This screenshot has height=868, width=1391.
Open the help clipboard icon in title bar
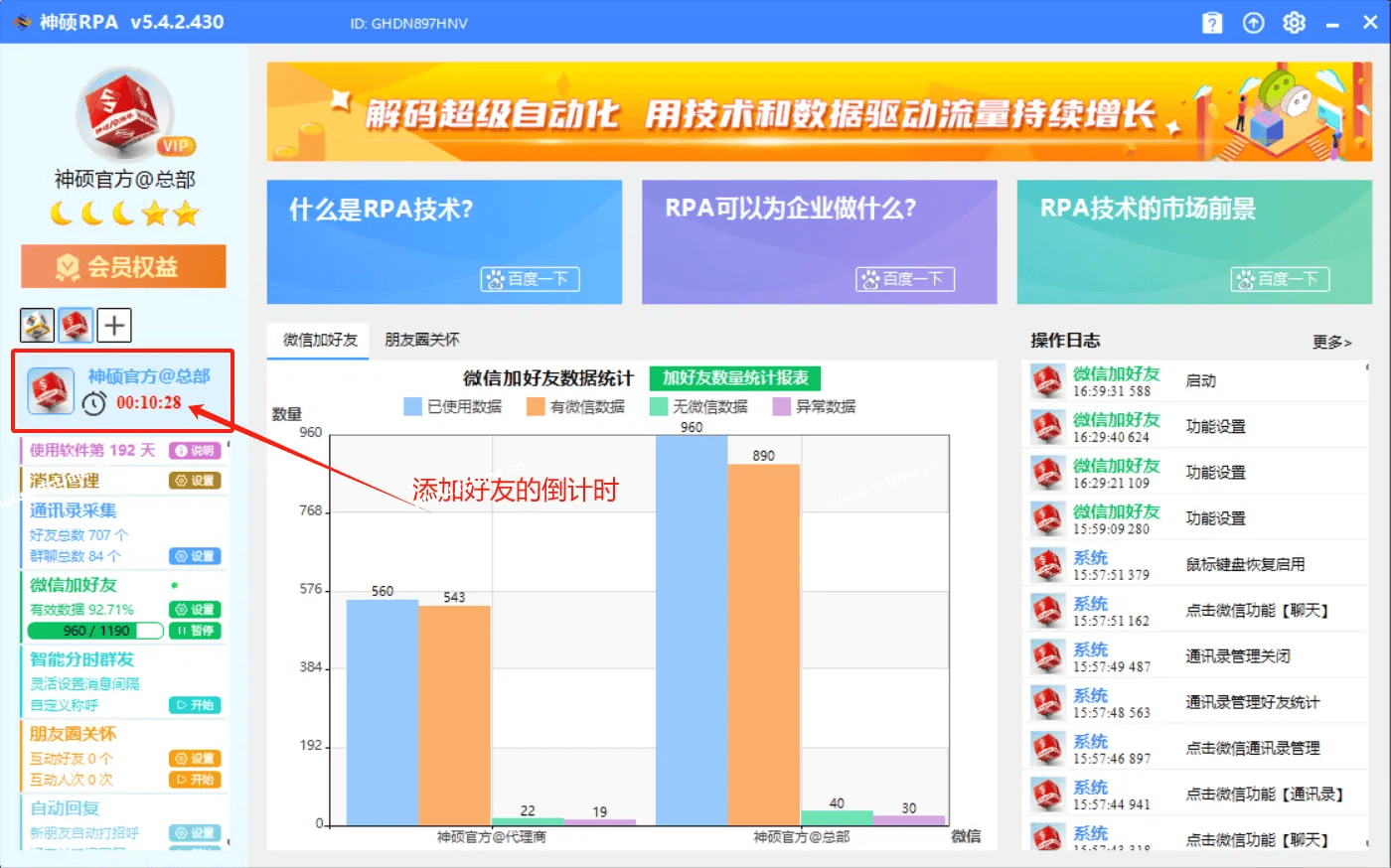point(1212,23)
